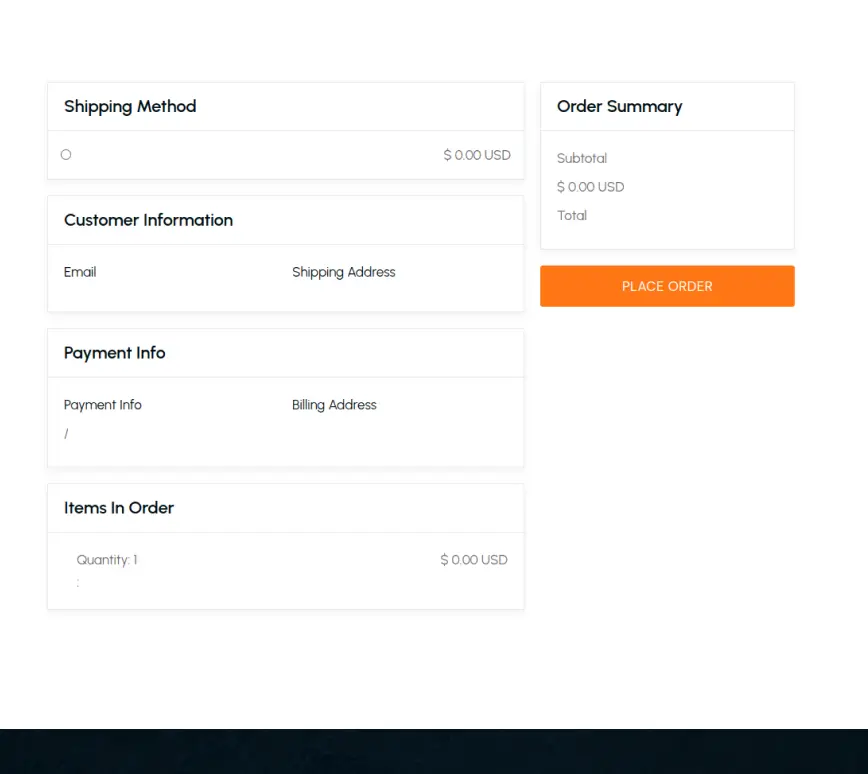Select the Billing Address label

(334, 404)
